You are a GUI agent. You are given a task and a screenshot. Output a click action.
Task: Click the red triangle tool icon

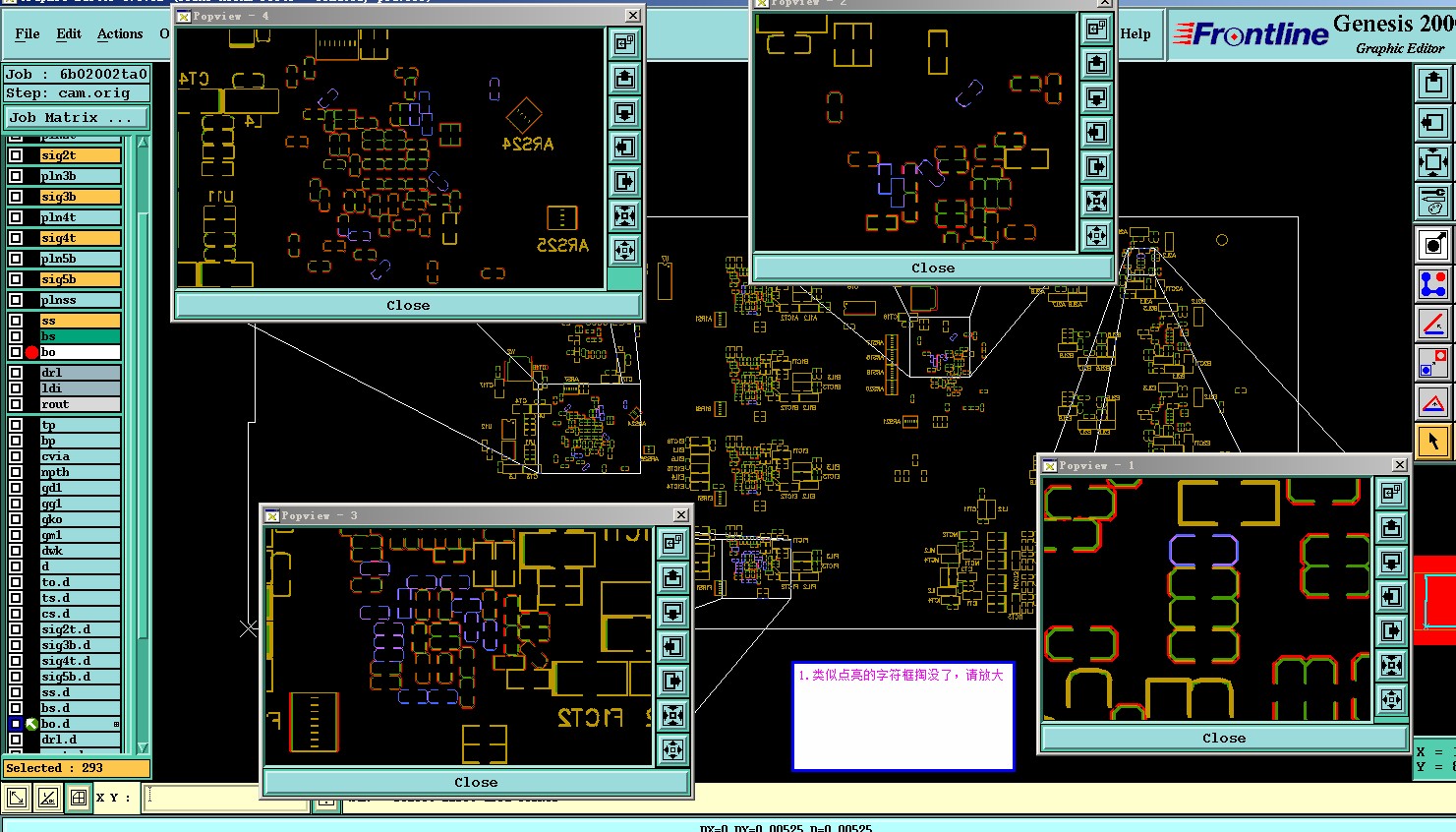pos(1433,402)
